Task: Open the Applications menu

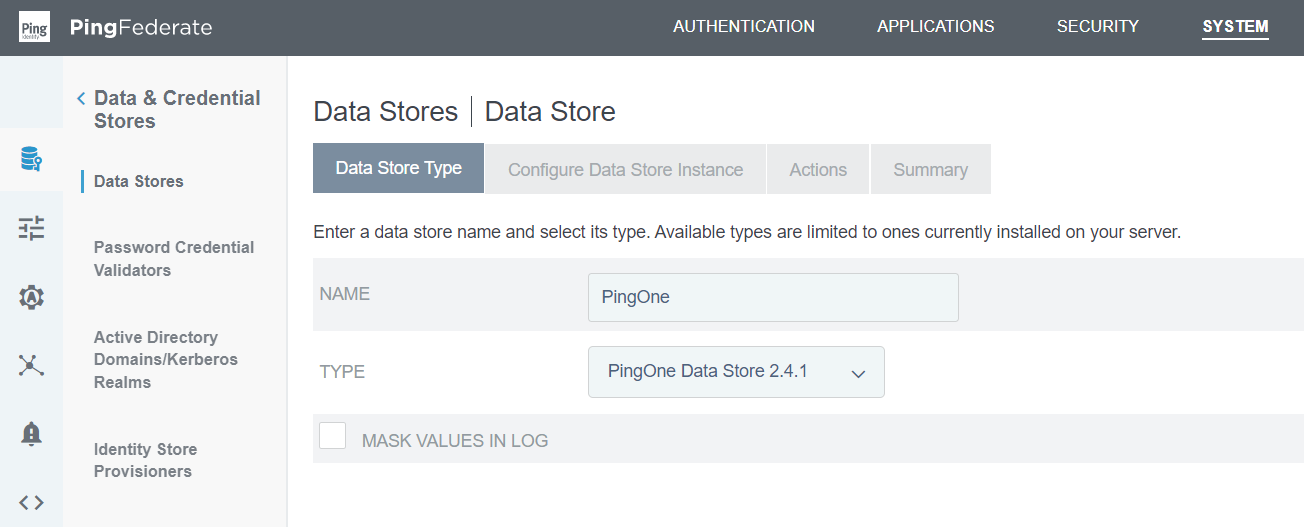Action: click(935, 27)
